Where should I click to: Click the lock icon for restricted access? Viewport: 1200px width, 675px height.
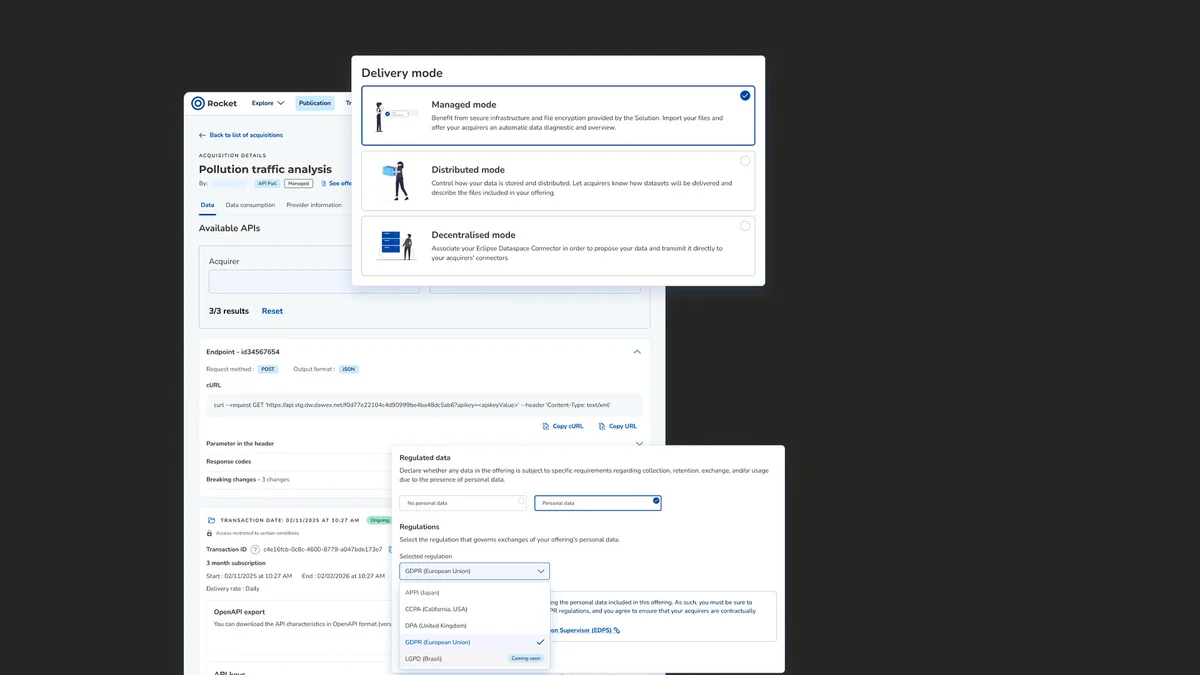(209, 533)
